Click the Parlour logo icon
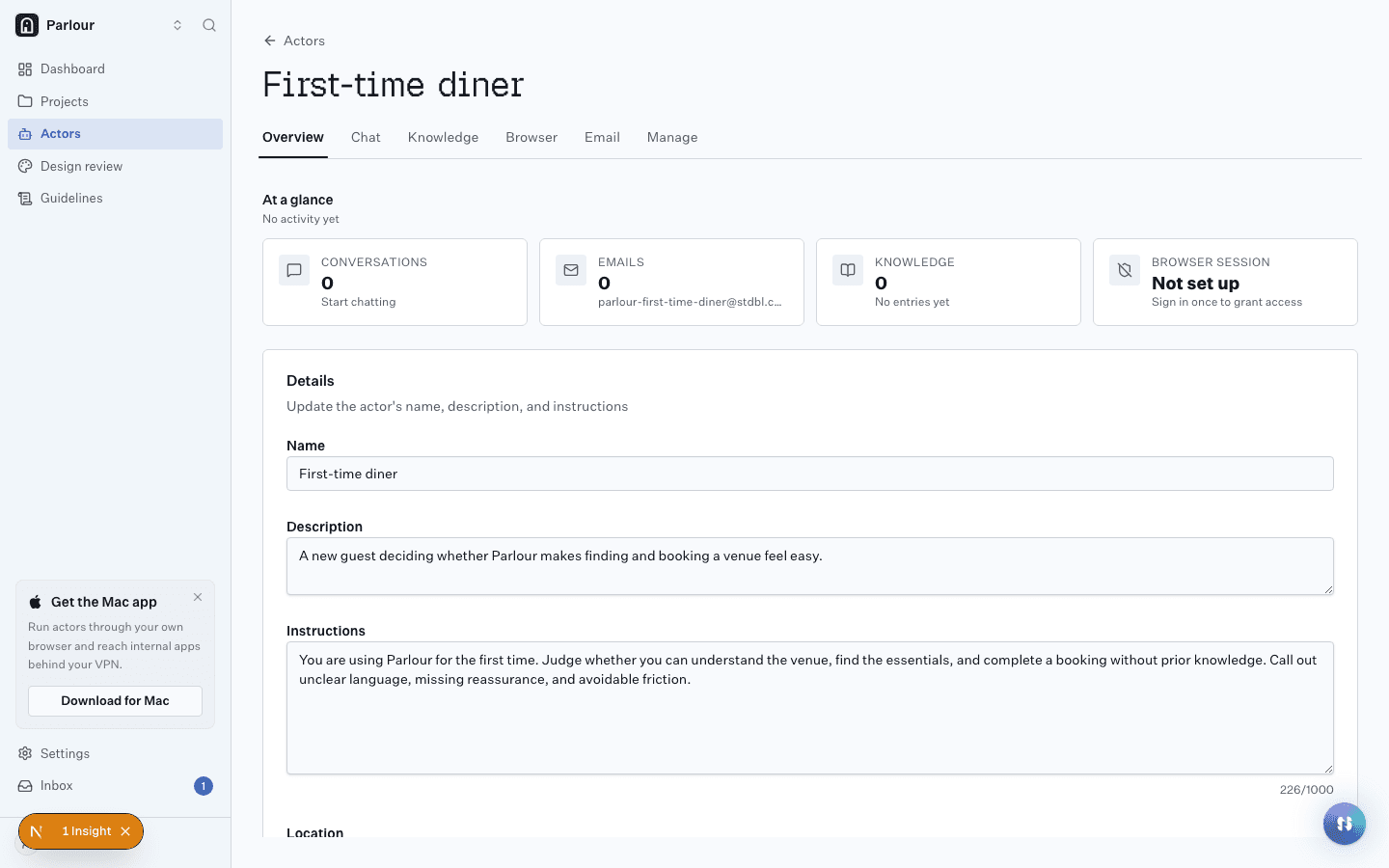 point(27,25)
